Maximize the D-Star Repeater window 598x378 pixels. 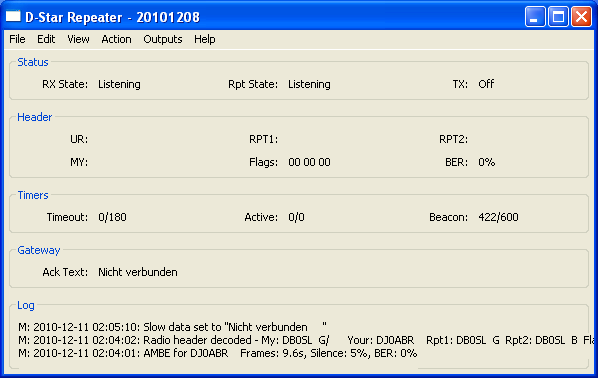[558, 17]
